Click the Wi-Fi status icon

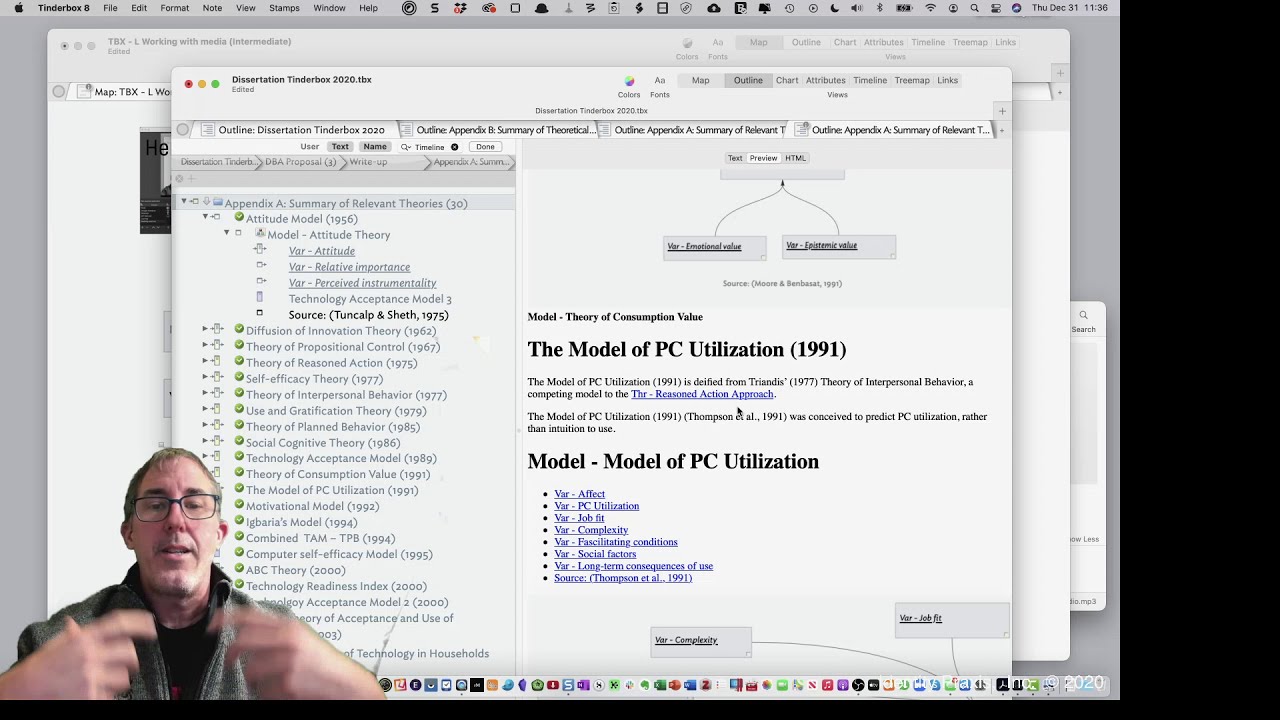tap(931, 8)
